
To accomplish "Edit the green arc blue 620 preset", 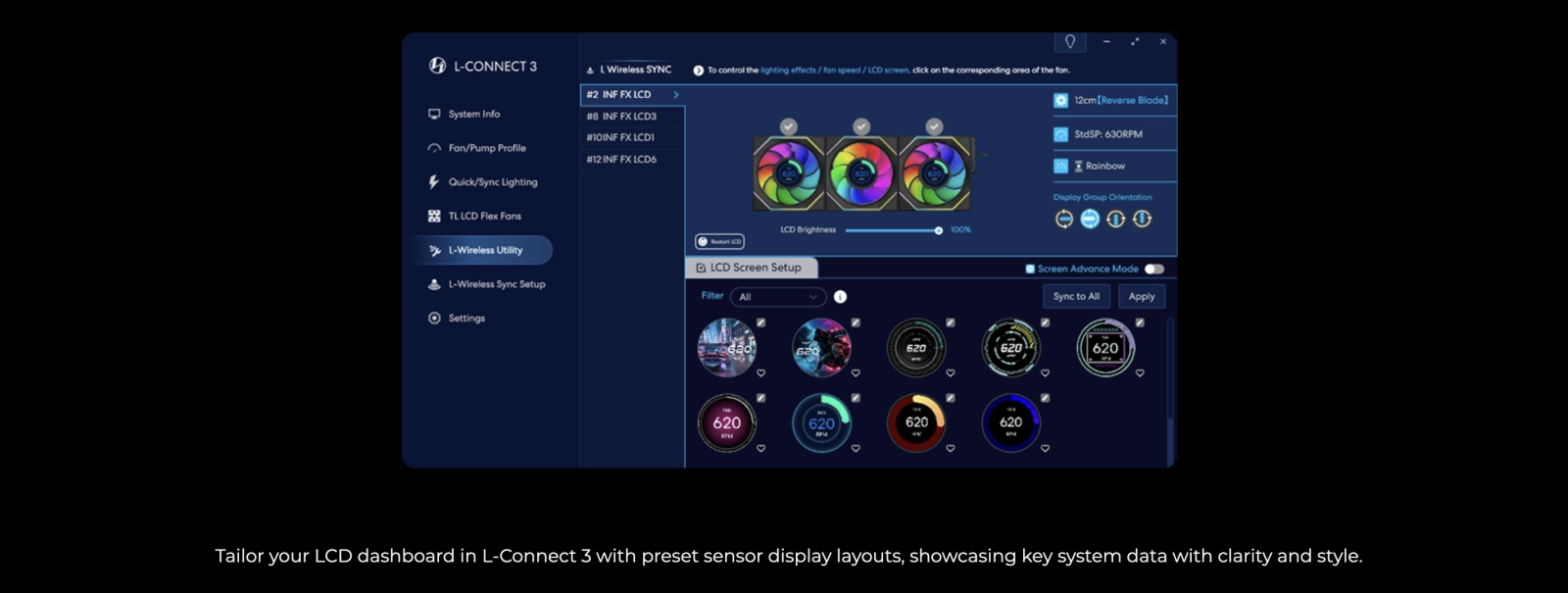I will 856,398.
